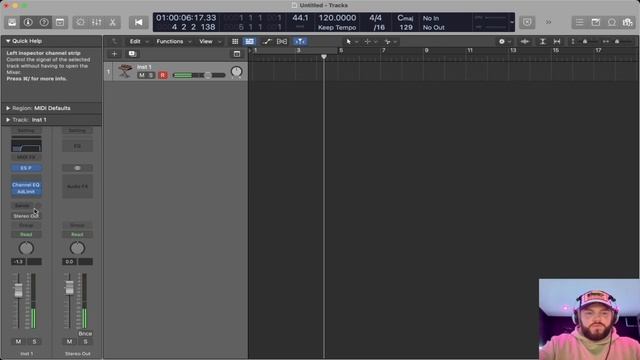Screen dimensions: 640x360
Task: Toggle Show Automation curve button
Action: (267, 41)
